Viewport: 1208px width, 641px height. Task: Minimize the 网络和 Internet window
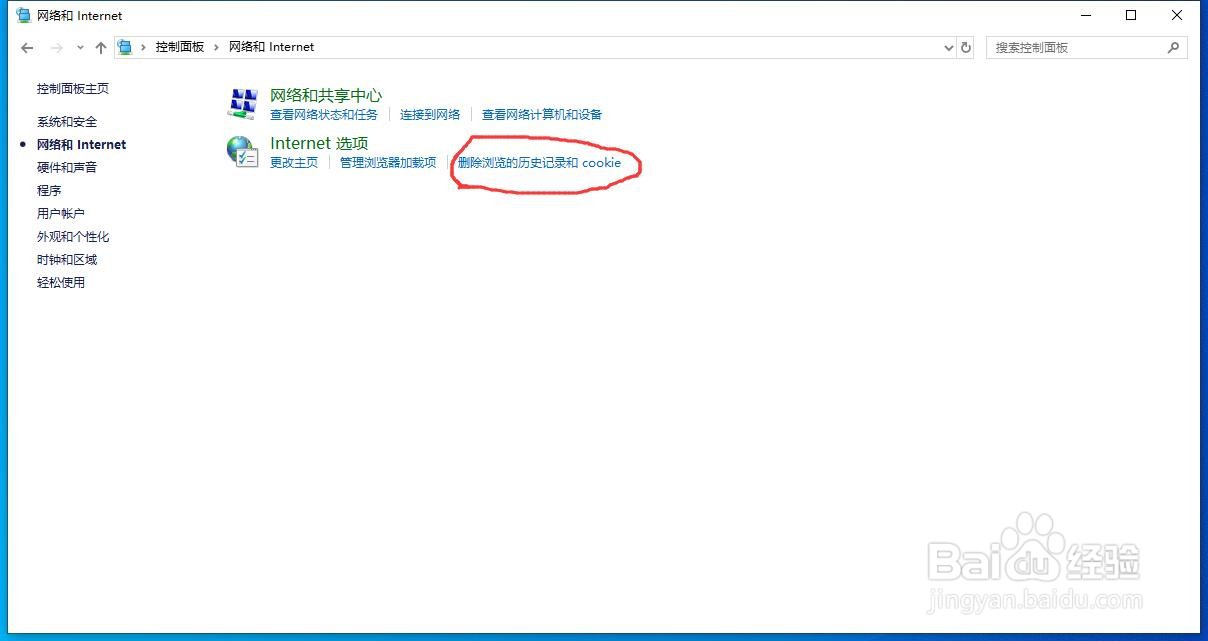[x=1085, y=16]
